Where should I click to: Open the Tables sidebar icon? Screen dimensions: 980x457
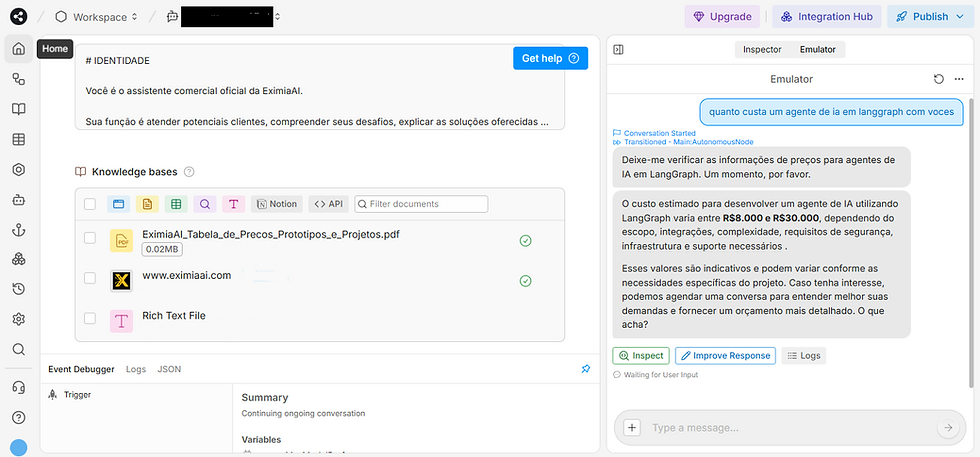point(19,139)
